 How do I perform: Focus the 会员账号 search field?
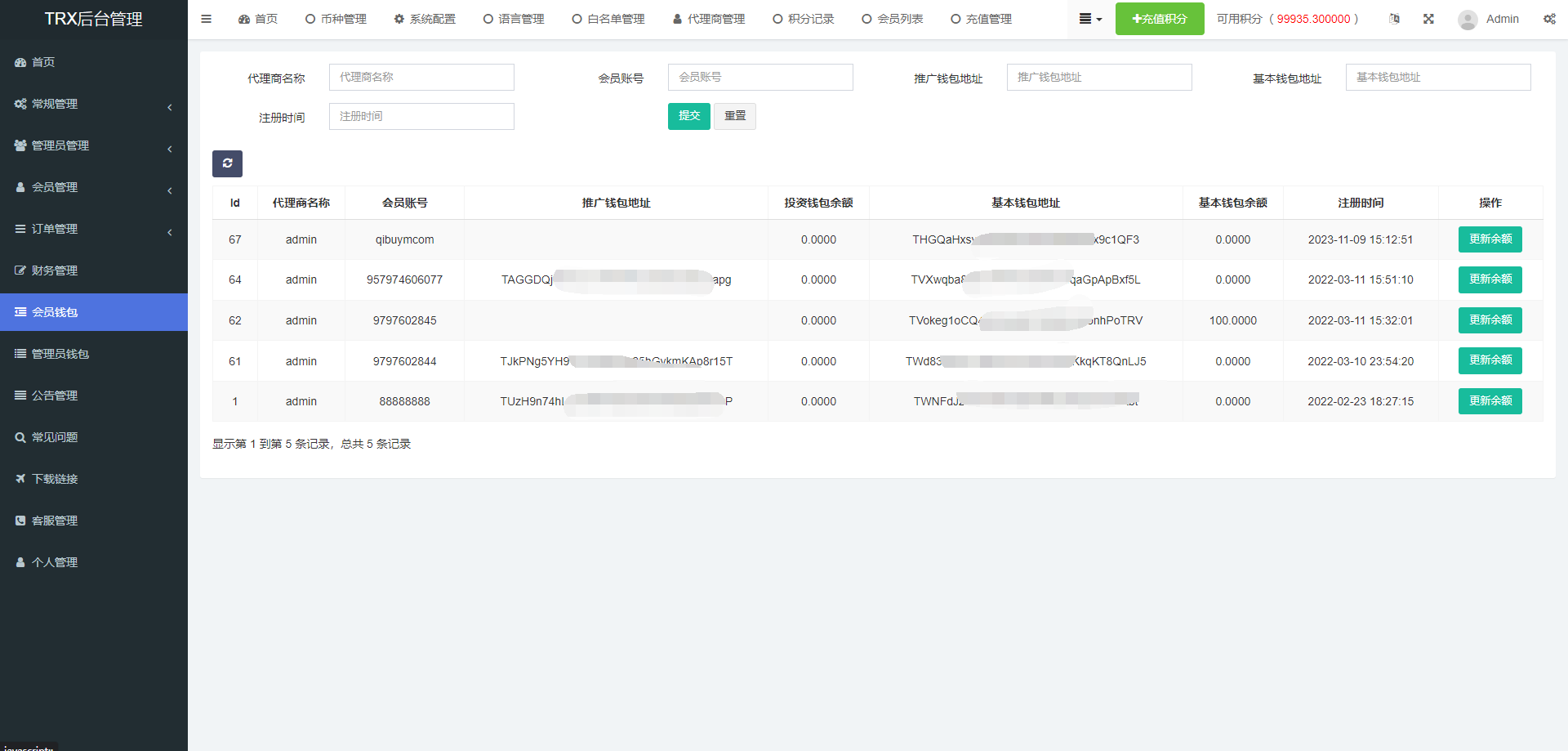click(760, 78)
